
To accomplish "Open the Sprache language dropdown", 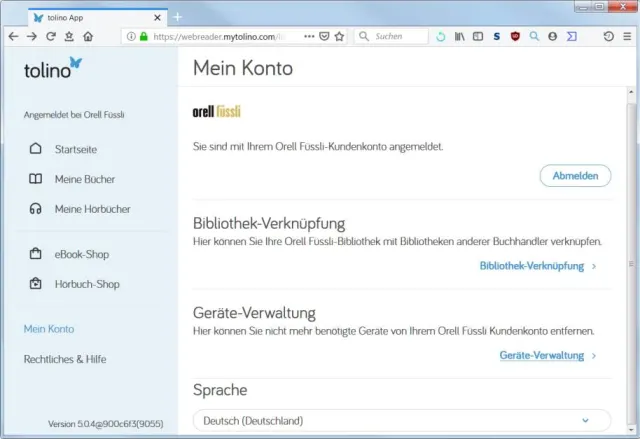I will coord(400,421).
